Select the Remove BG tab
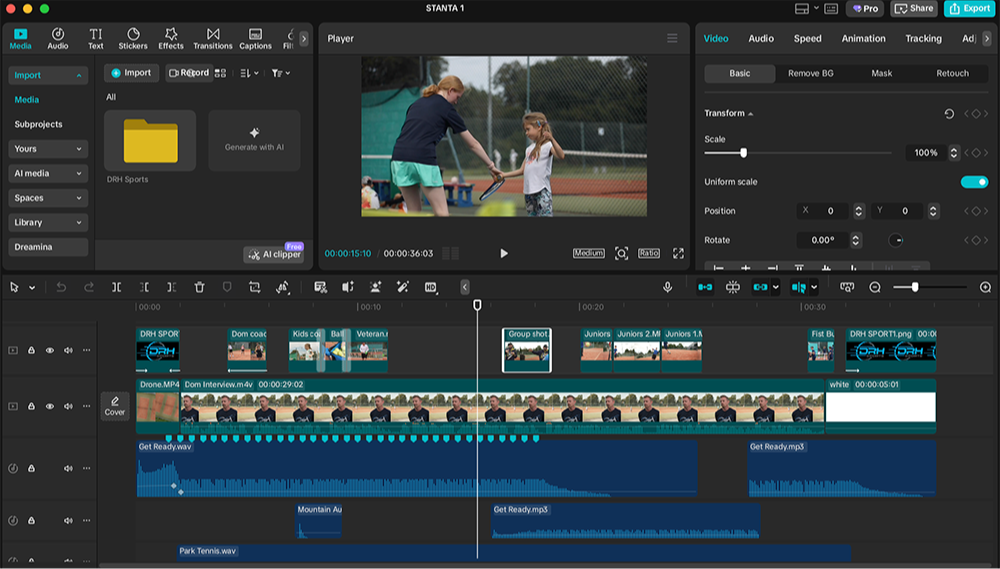This screenshot has width=1000, height=569. (x=810, y=73)
